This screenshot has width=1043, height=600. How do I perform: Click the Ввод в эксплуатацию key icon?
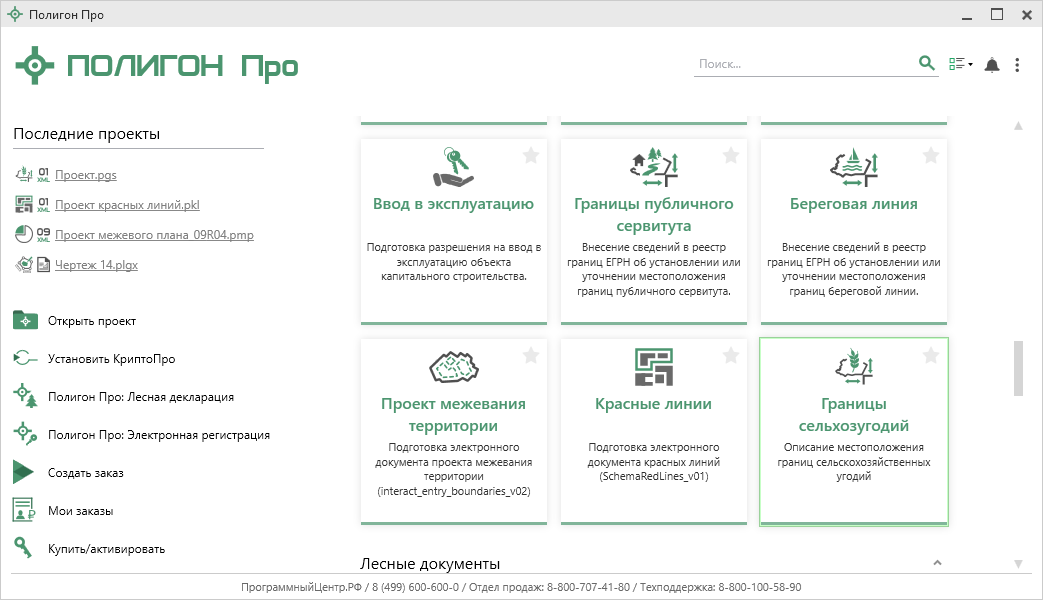point(453,166)
